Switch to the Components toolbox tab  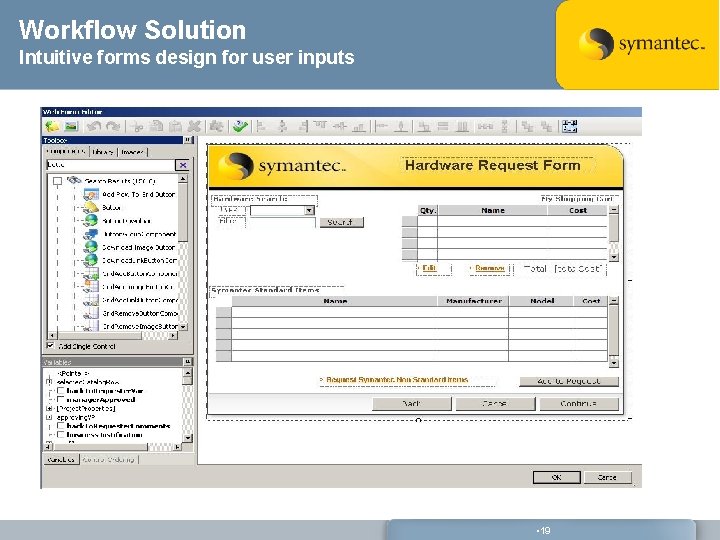[66, 152]
